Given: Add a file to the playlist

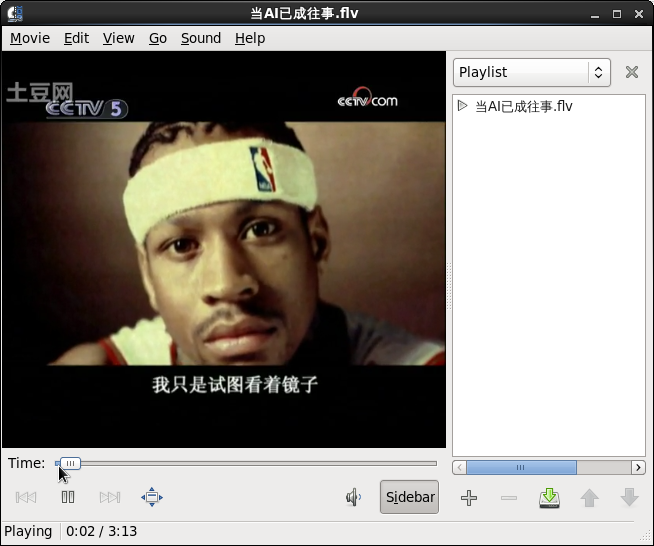Looking at the screenshot, I should (x=469, y=498).
